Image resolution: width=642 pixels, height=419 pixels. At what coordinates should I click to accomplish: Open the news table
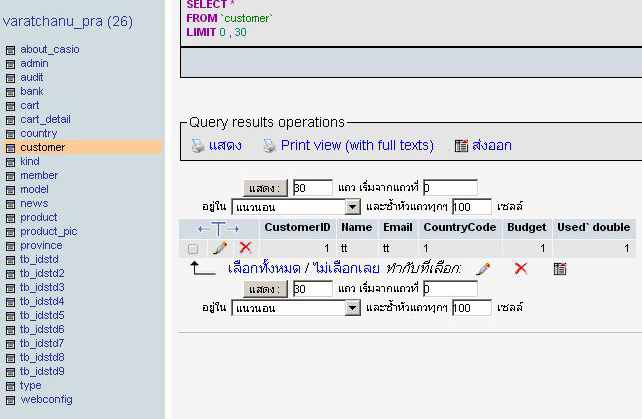[x=34, y=204]
